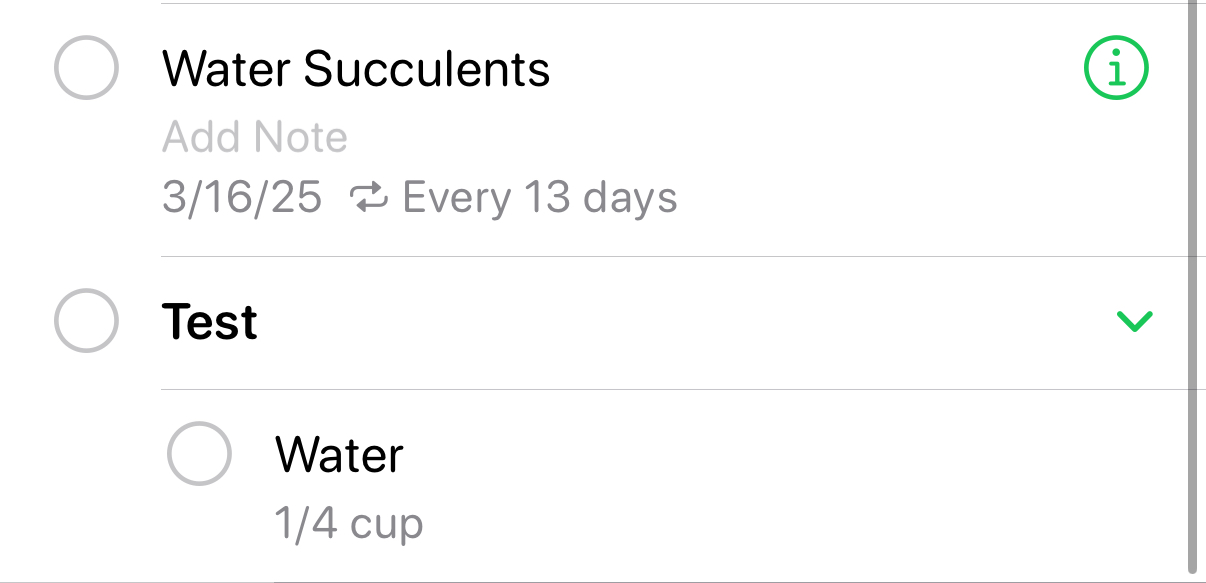1206x583 pixels.
Task: Open the Every 13 days repeat setting
Action: pyautogui.click(x=540, y=198)
